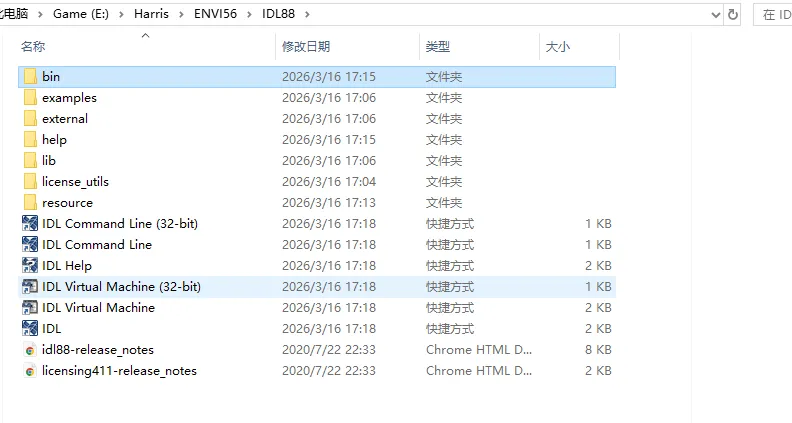Select the IDL Help shortcut icon

tap(30, 265)
